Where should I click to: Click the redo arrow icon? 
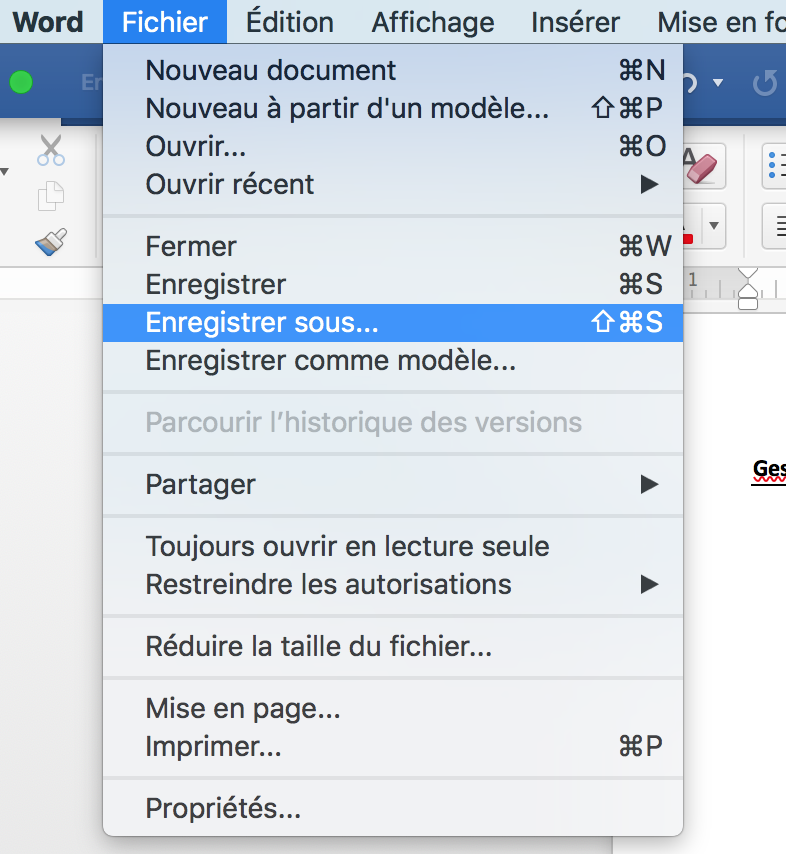765,83
